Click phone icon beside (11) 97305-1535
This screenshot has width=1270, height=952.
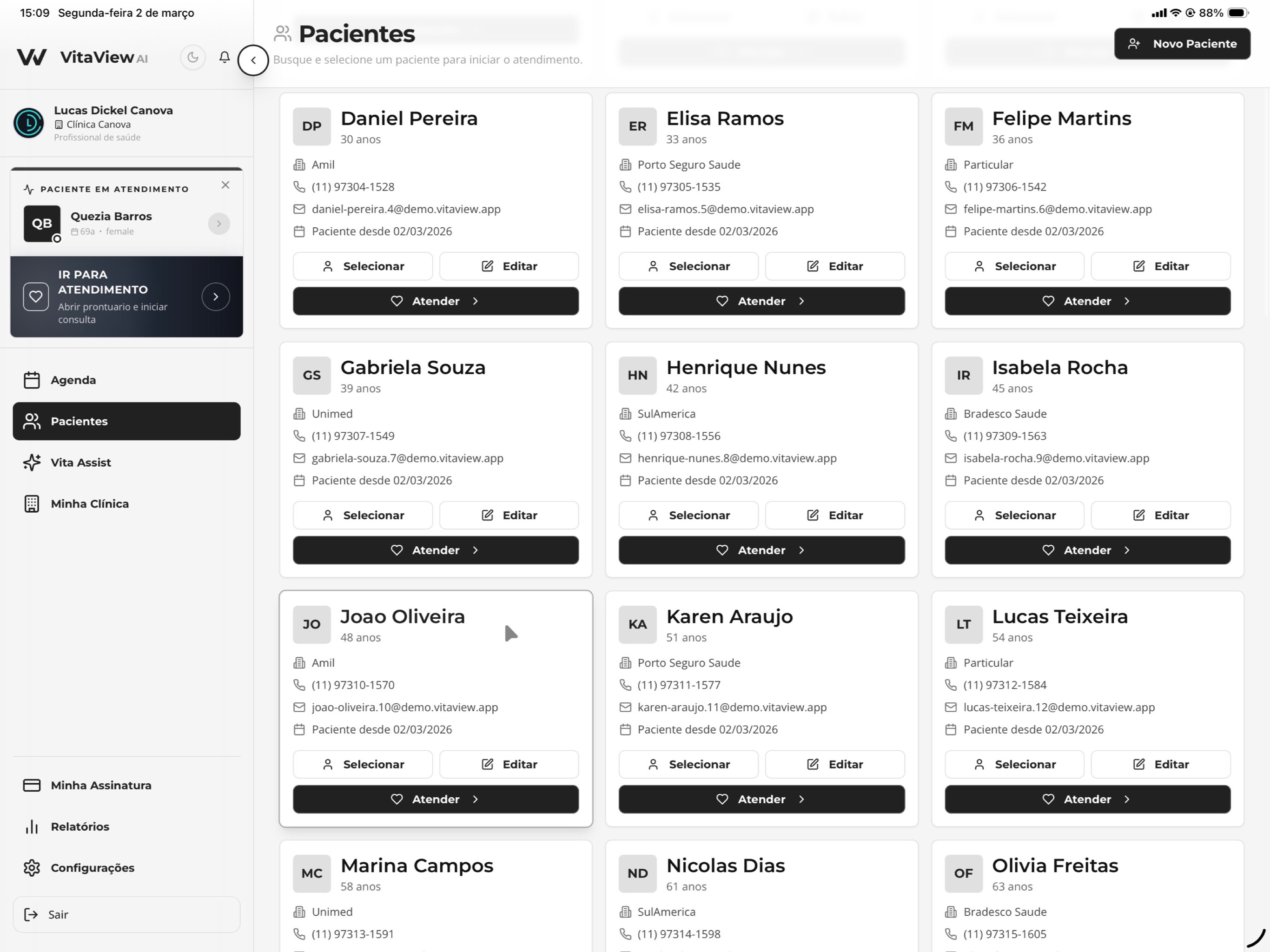625,187
